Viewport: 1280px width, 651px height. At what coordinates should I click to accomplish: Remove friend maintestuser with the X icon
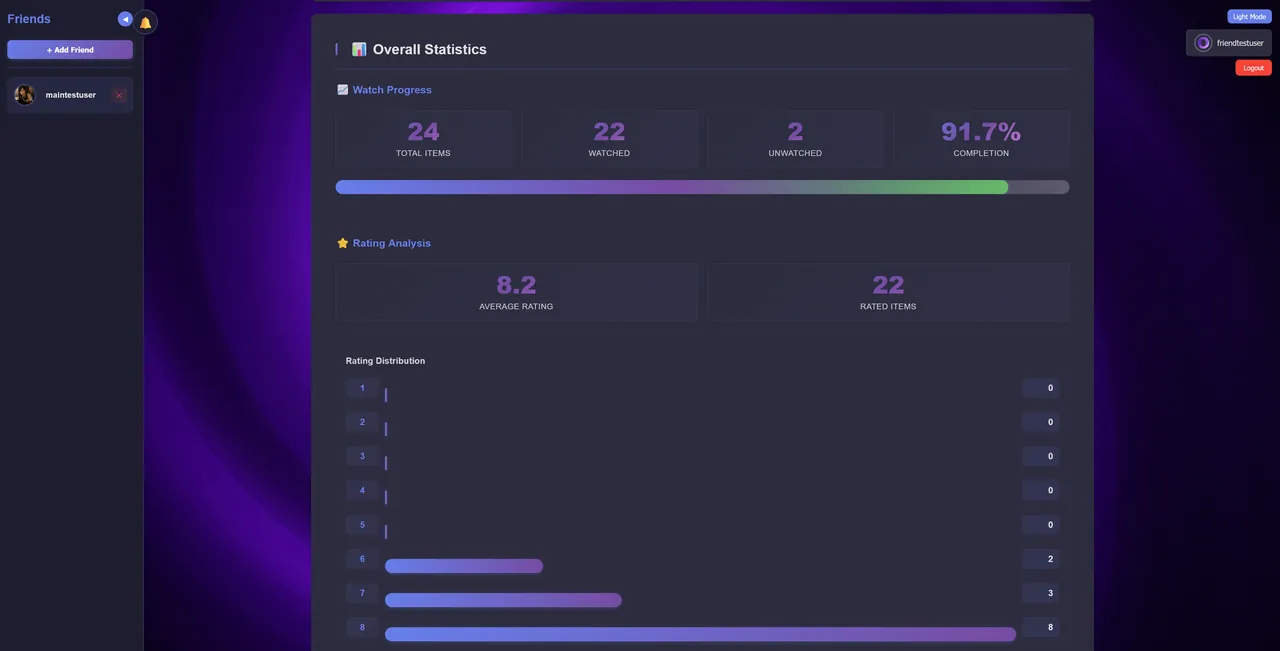coord(119,95)
